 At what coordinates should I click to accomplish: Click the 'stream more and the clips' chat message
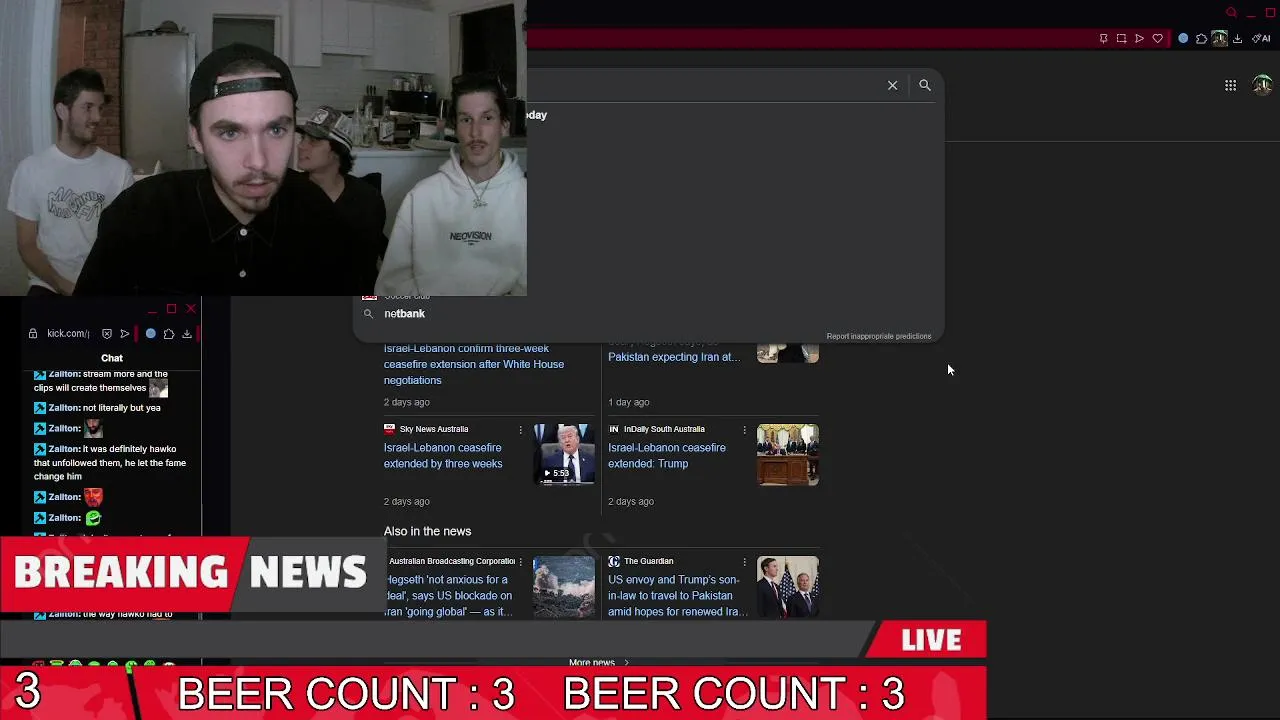(x=101, y=381)
